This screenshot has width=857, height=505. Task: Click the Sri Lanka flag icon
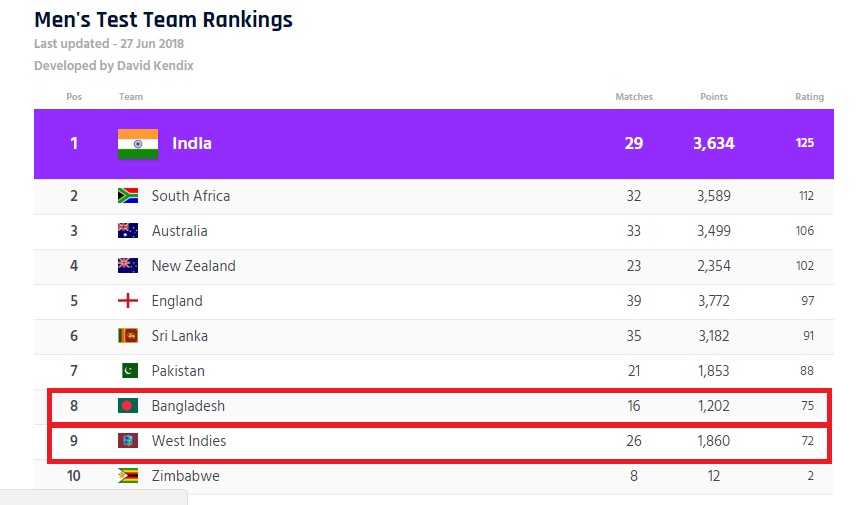[127, 336]
